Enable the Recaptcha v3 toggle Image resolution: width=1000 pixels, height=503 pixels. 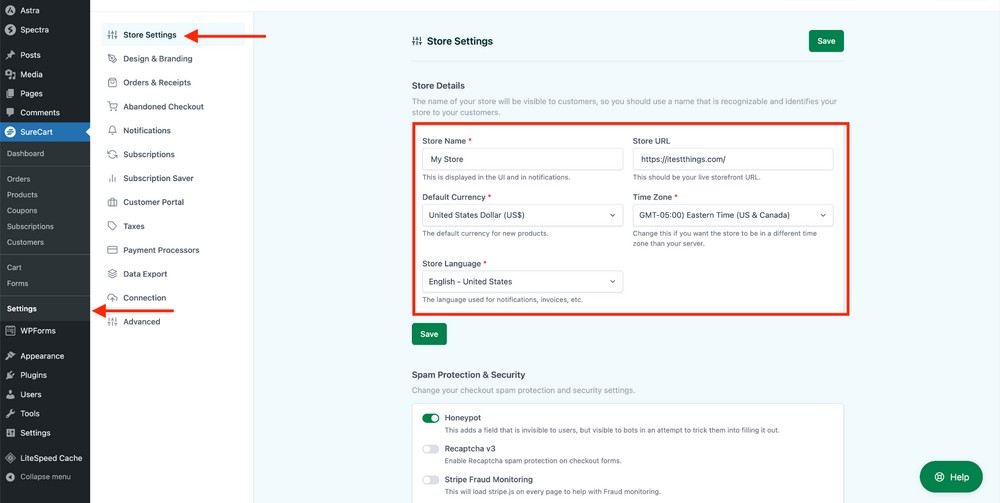click(x=430, y=449)
